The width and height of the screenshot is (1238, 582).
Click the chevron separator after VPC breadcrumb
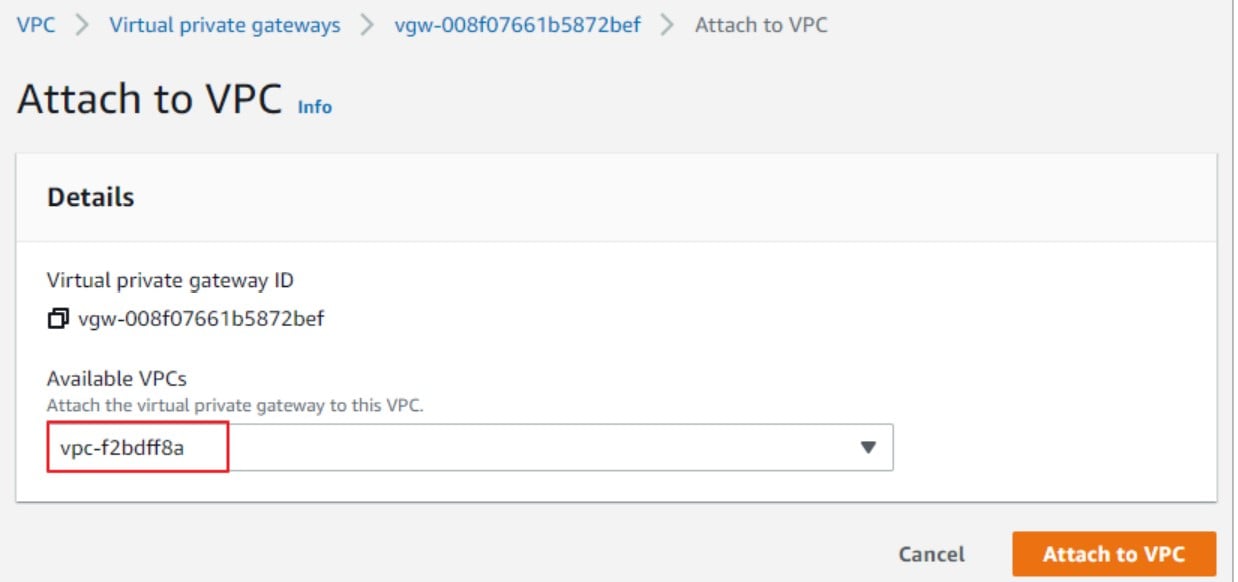coord(82,25)
